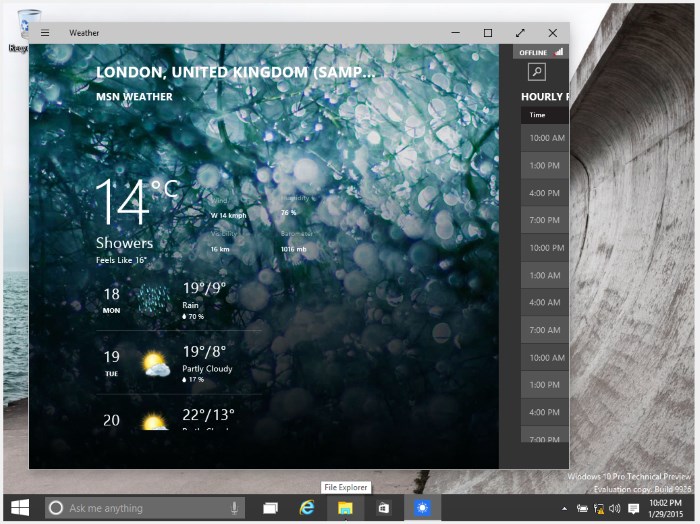This screenshot has height=524, width=700.
Task: Toggle Weather full-screen with the diagonal arrow icon
Action: tap(520, 33)
